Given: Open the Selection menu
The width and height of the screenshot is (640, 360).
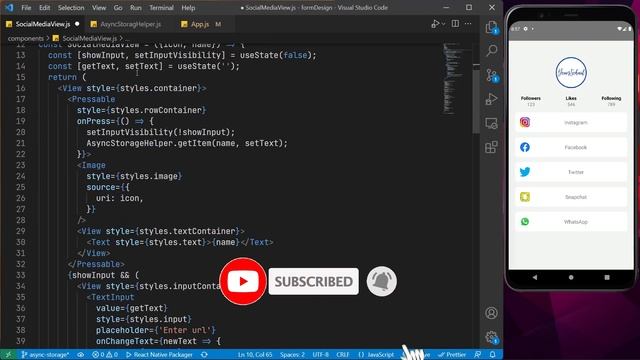Looking at the screenshot, I should (x=71, y=8).
